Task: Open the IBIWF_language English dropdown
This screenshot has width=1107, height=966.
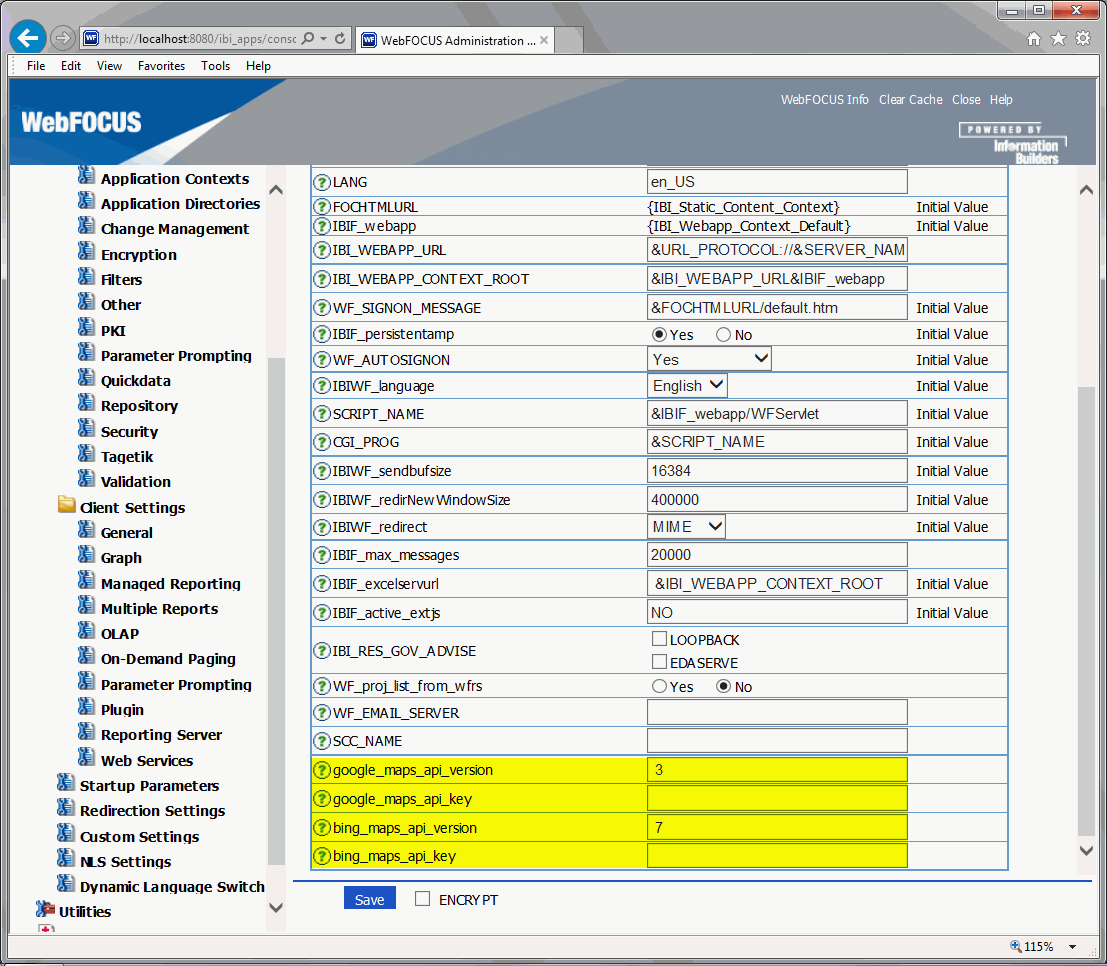Action: (x=687, y=386)
